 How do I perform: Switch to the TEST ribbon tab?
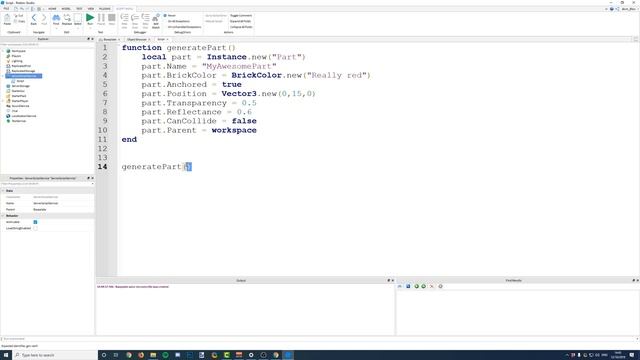[x=79, y=9]
